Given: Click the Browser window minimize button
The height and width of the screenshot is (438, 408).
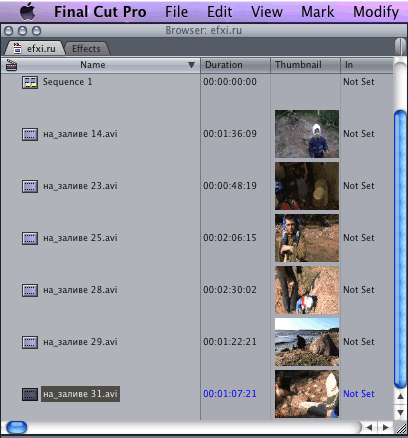Looking at the screenshot, I should click(22, 31).
